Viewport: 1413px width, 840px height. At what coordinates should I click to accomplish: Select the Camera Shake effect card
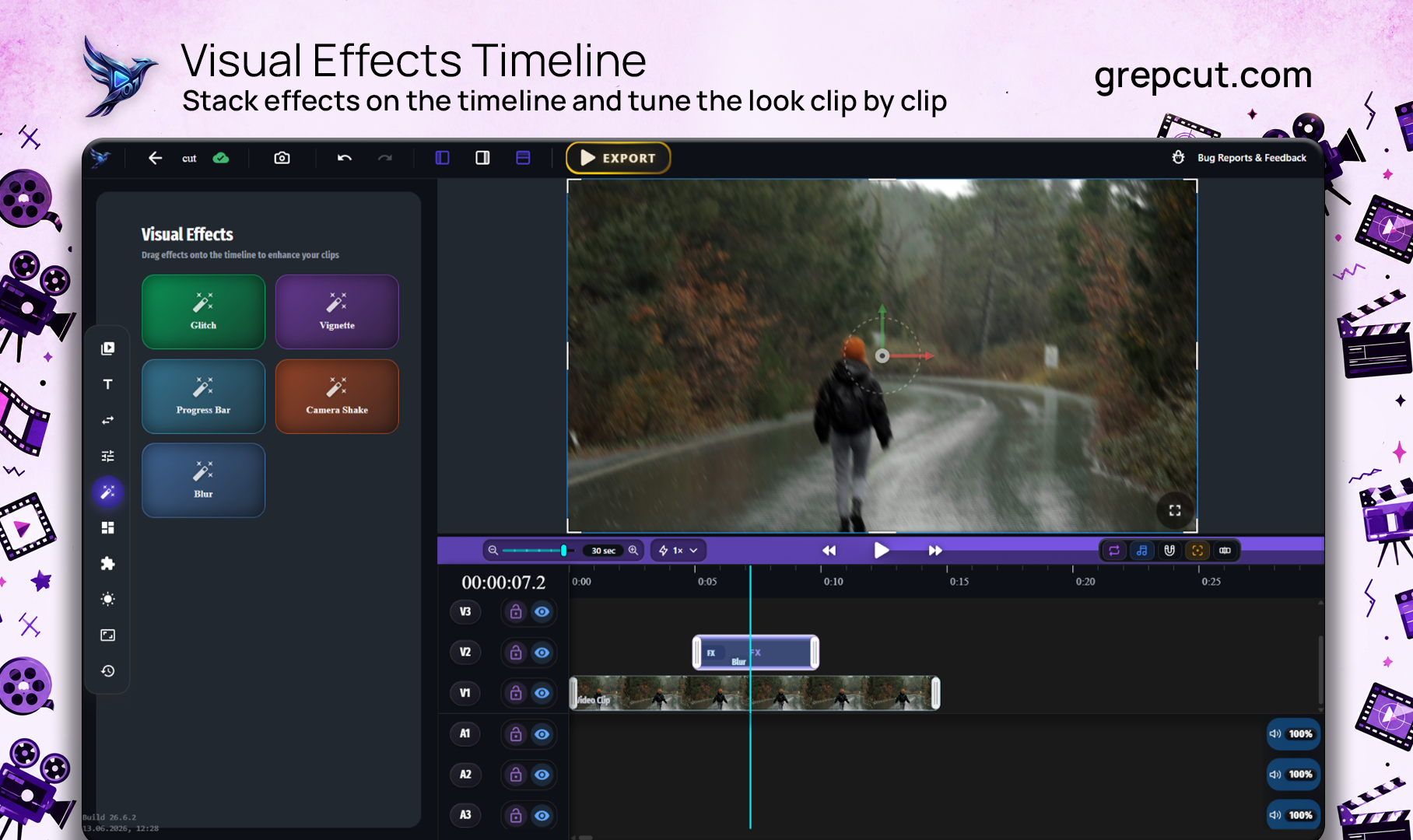tap(337, 396)
